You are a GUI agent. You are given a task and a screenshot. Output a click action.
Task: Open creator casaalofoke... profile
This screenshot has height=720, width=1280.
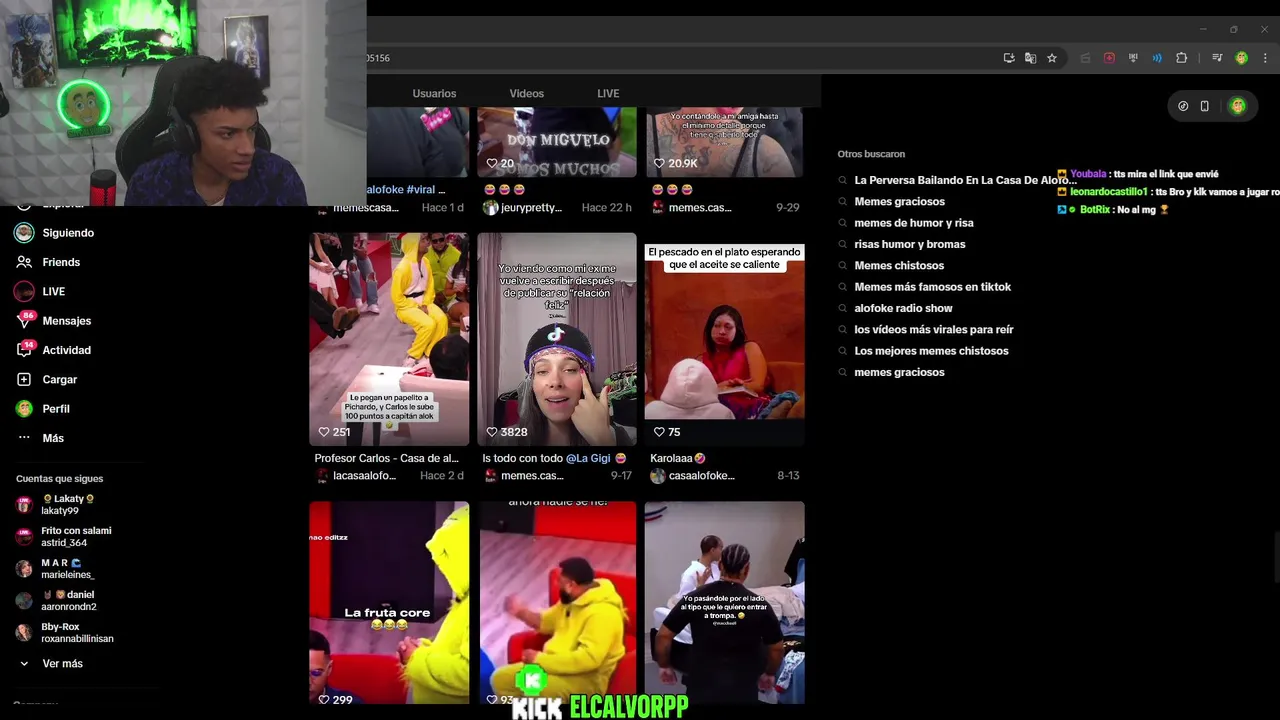pos(702,476)
